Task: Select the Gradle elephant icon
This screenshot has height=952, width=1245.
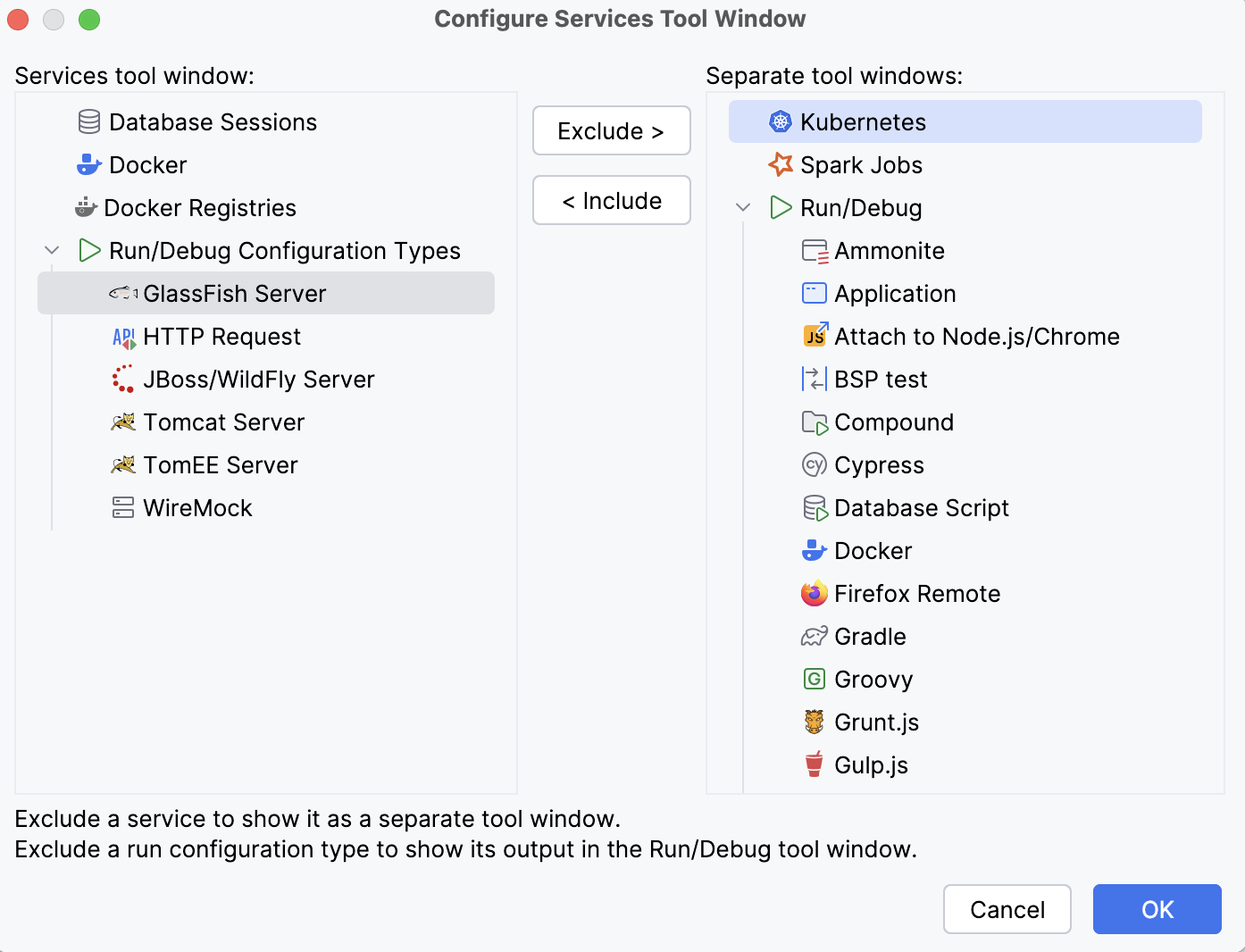Action: coord(815,636)
